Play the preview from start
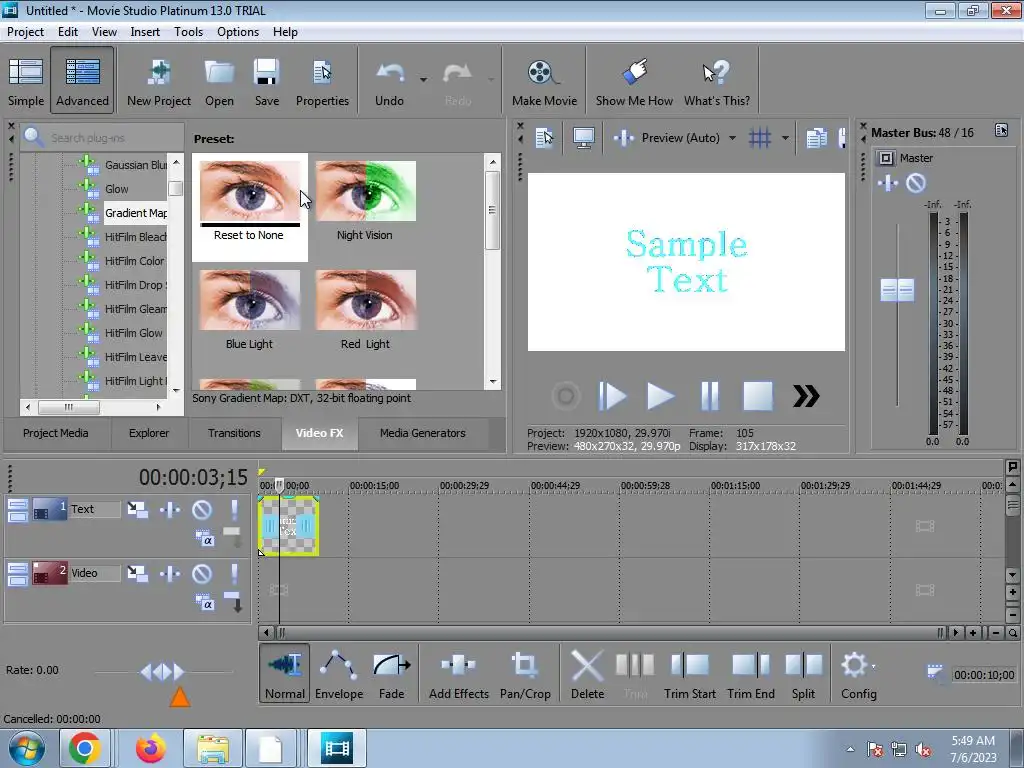Image resolution: width=1024 pixels, height=768 pixels. [x=612, y=396]
